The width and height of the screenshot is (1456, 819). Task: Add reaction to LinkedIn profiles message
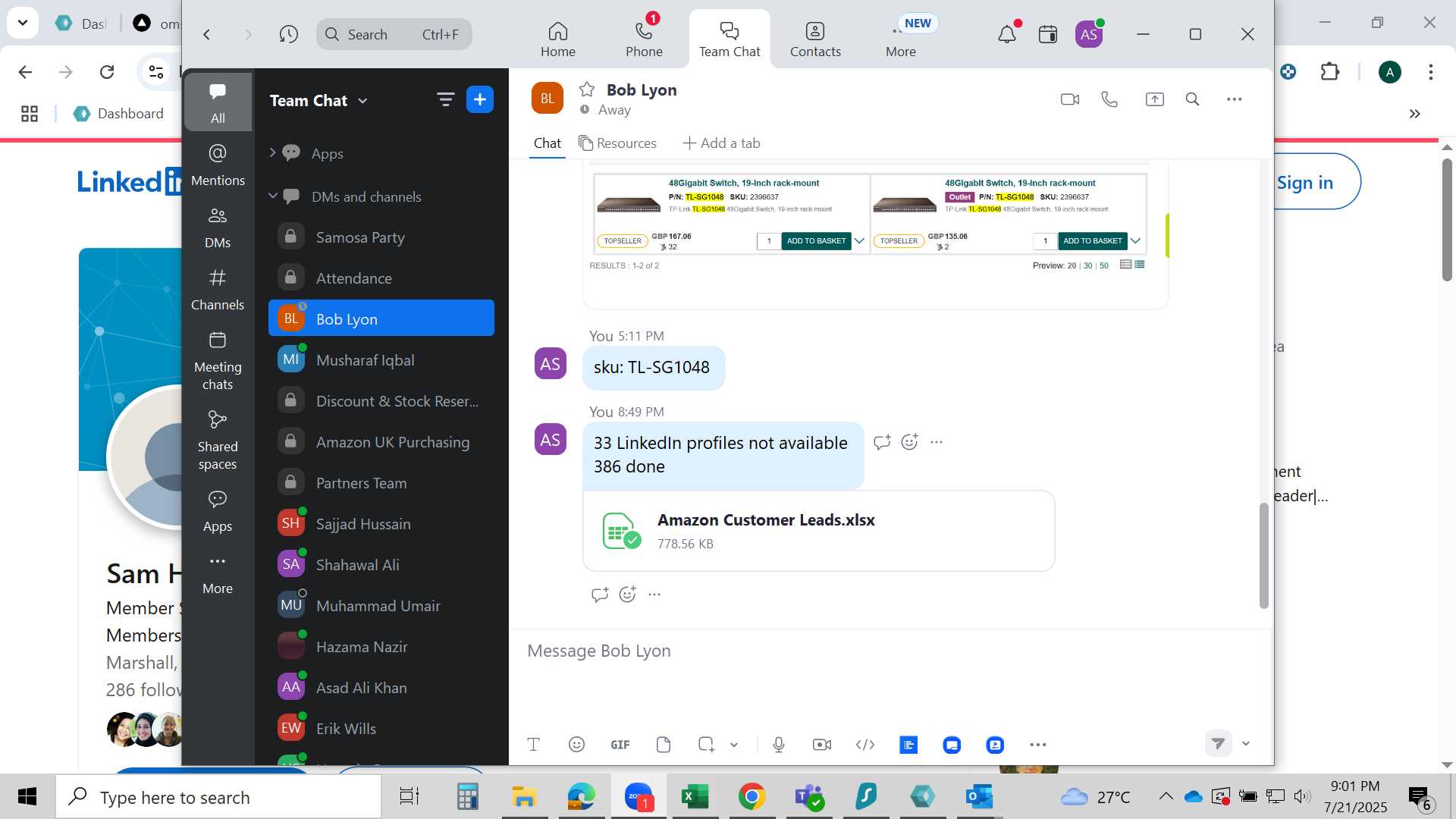click(x=909, y=442)
